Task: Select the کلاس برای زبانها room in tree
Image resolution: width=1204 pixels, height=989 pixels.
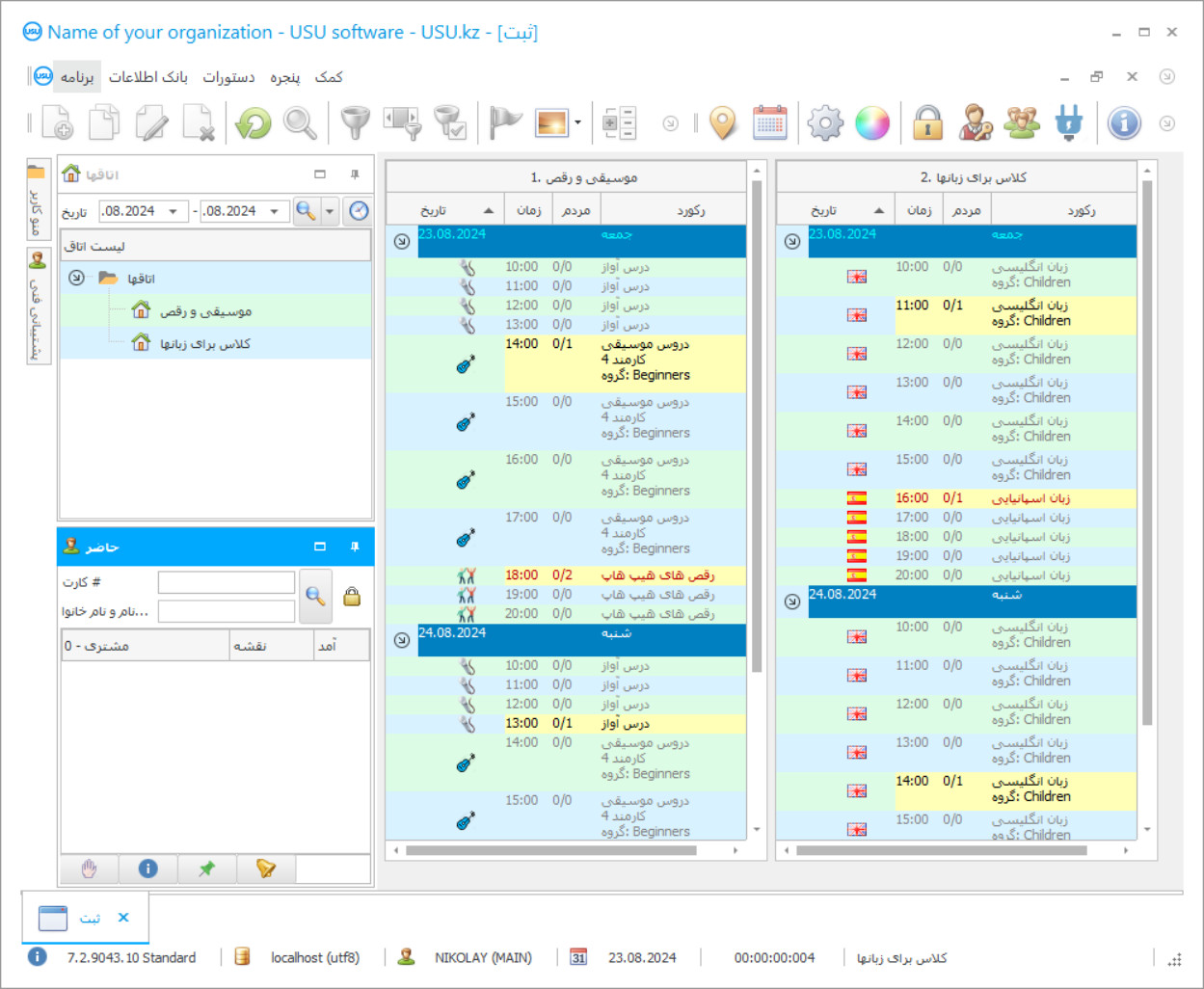Action: [x=204, y=343]
